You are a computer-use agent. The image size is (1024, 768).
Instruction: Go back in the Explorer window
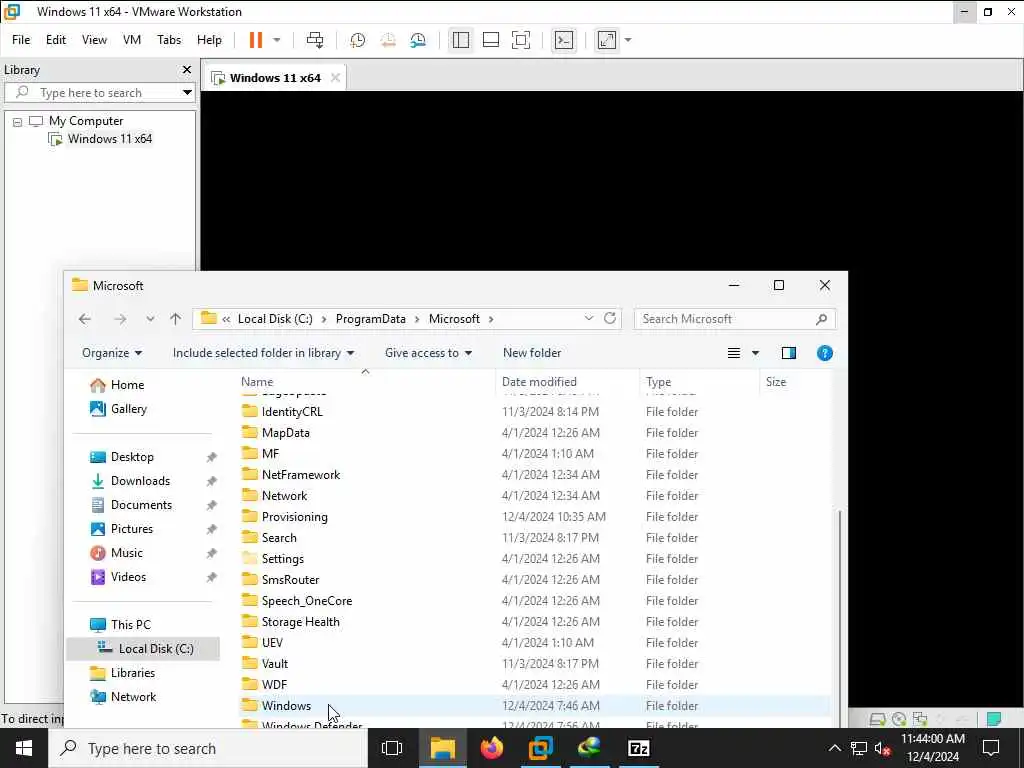85,319
